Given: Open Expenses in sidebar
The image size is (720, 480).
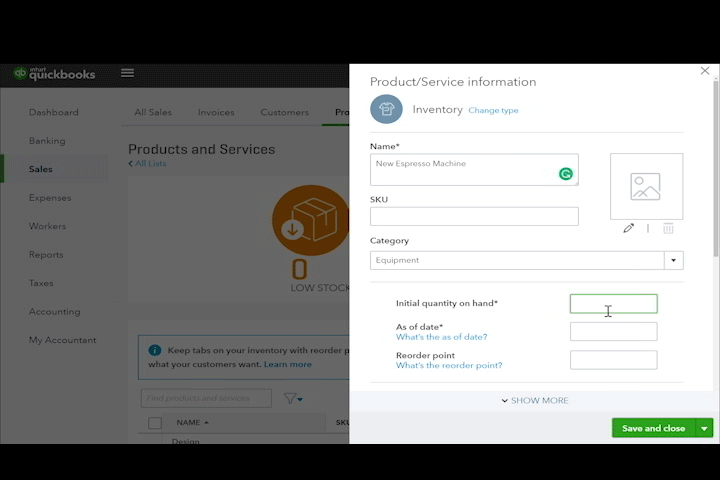Looking at the screenshot, I should tap(50, 198).
